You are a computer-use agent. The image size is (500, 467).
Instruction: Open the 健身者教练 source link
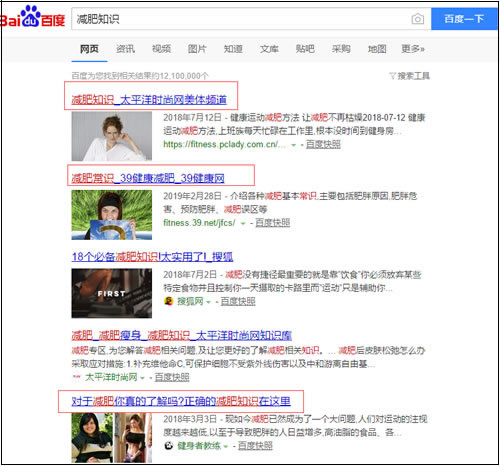199,446
